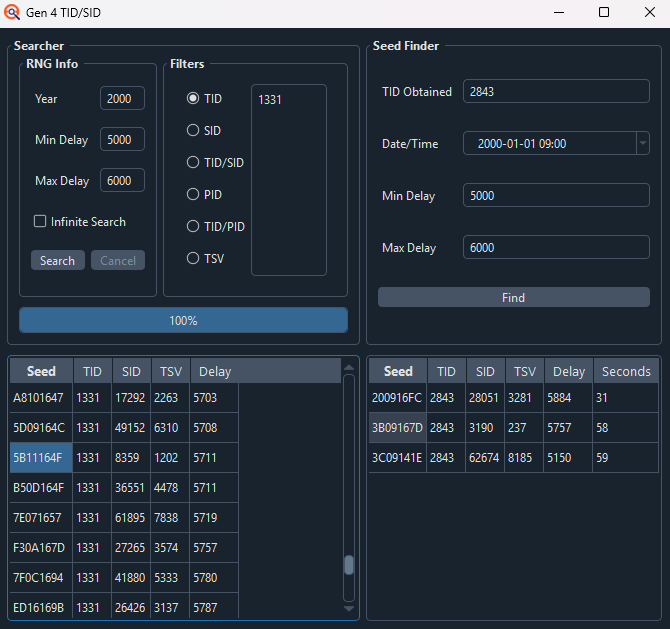Sort searcher table by TSV column header
This screenshot has width=670, height=629.
coord(171,371)
